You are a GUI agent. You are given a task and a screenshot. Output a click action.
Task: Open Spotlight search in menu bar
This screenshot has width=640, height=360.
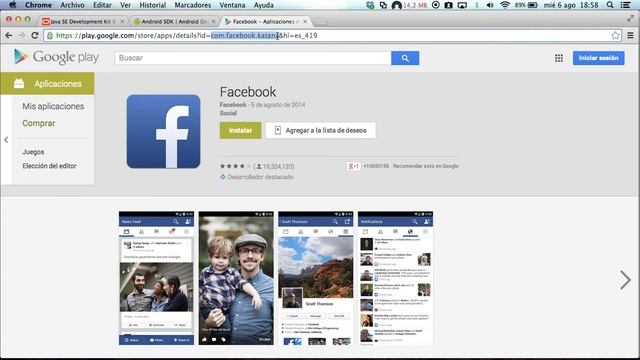point(610,5)
